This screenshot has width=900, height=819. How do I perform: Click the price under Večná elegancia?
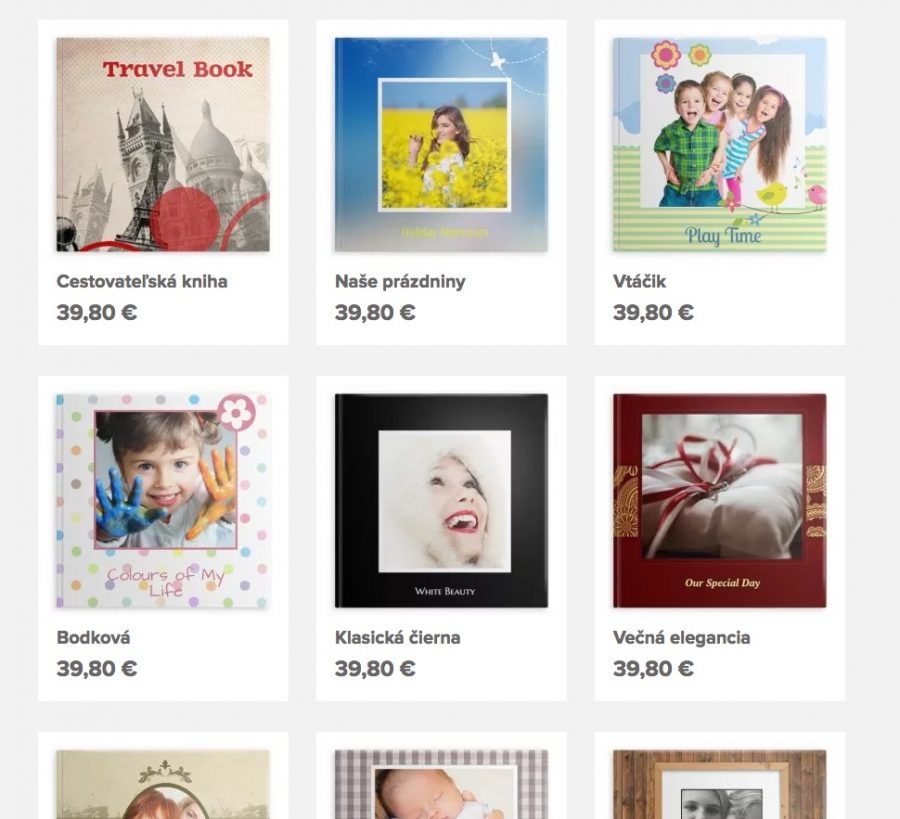coord(653,669)
